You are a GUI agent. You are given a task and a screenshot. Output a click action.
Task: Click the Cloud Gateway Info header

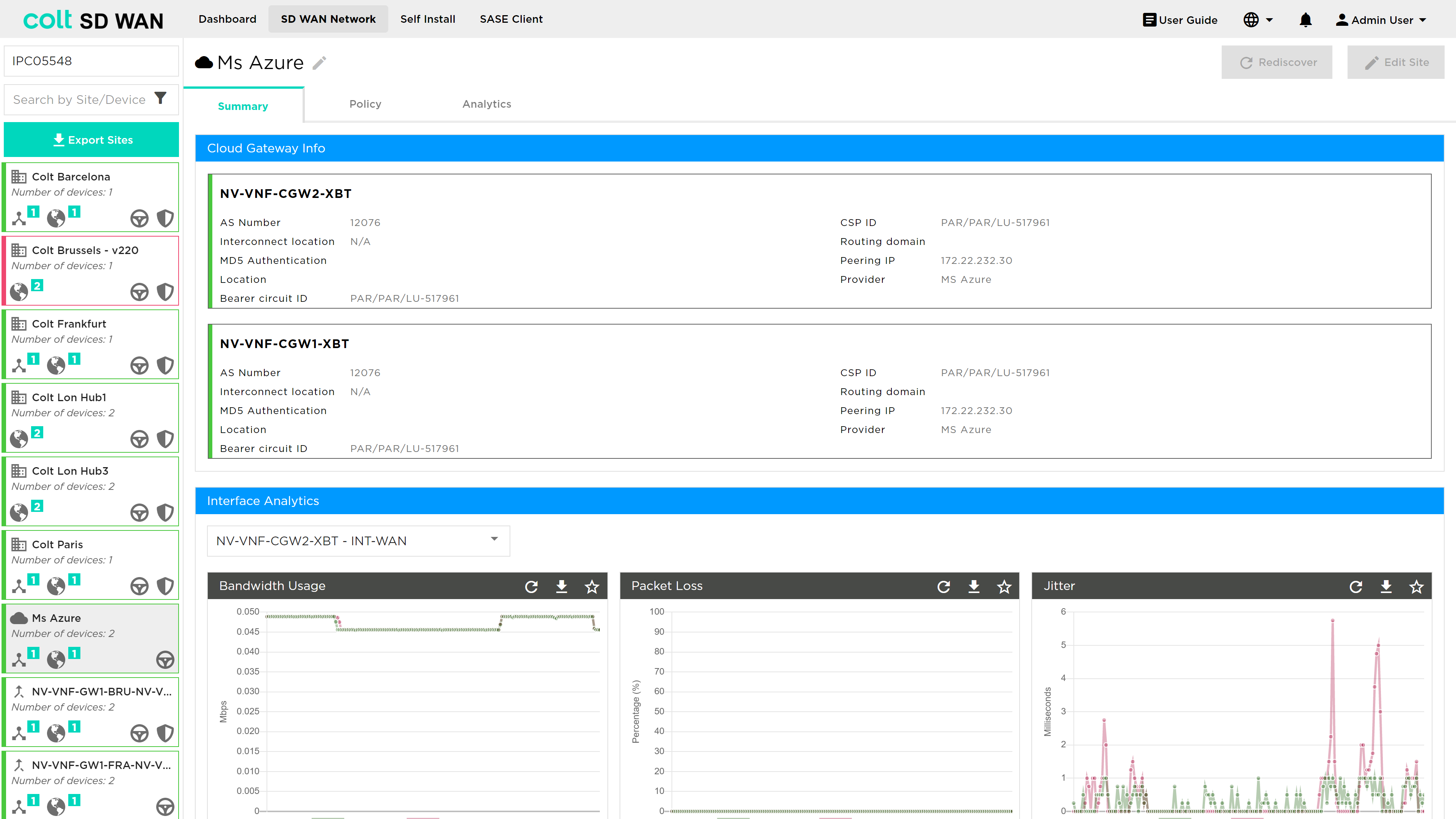pos(819,148)
